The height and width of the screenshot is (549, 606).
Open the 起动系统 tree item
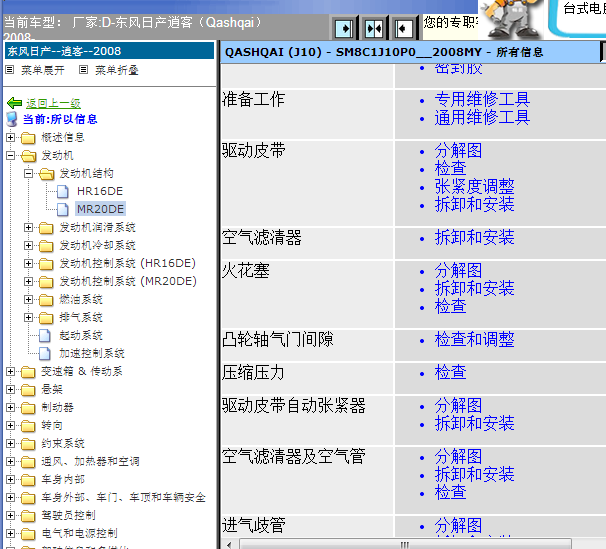[81, 335]
